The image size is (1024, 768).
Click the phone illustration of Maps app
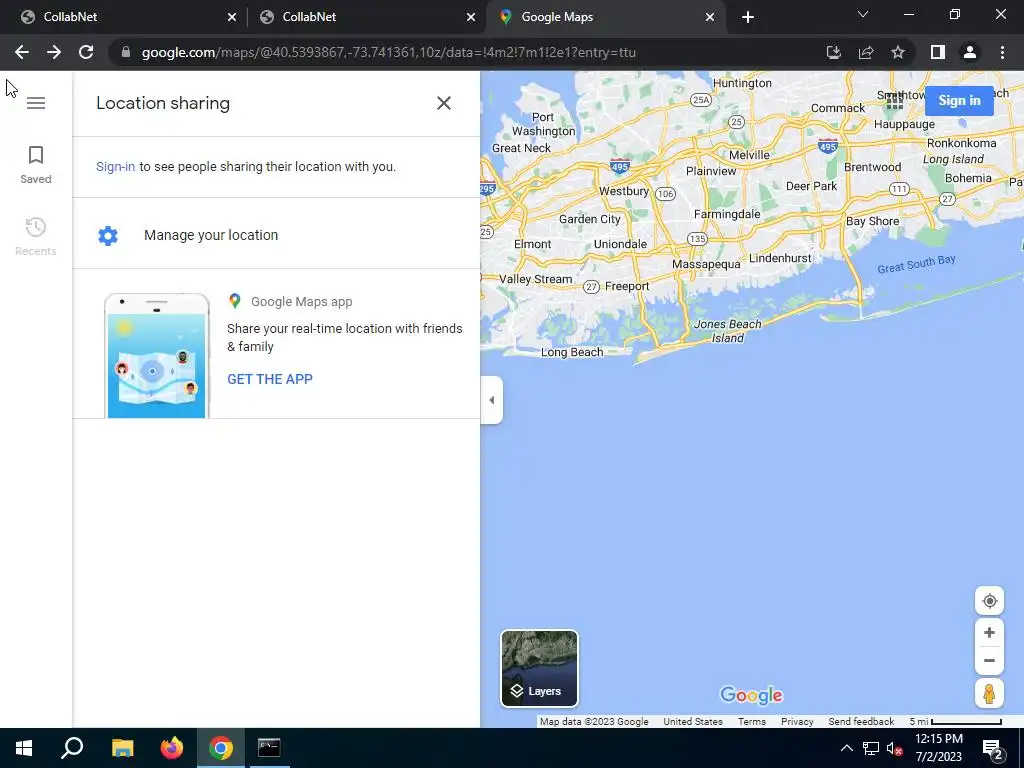click(x=157, y=356)
